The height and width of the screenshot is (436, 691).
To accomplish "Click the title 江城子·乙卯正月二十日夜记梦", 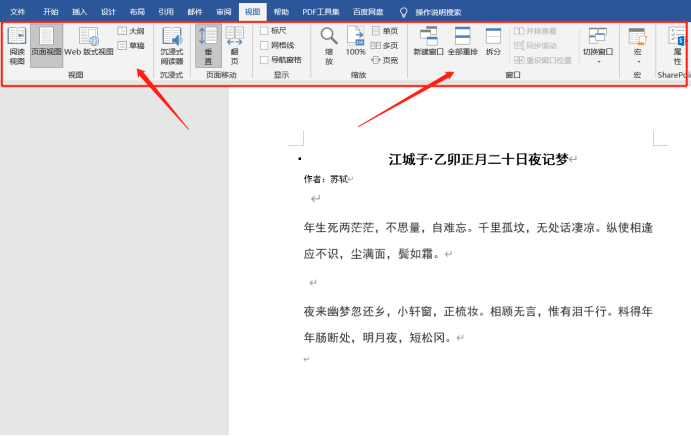I will (x=478, y=159).
